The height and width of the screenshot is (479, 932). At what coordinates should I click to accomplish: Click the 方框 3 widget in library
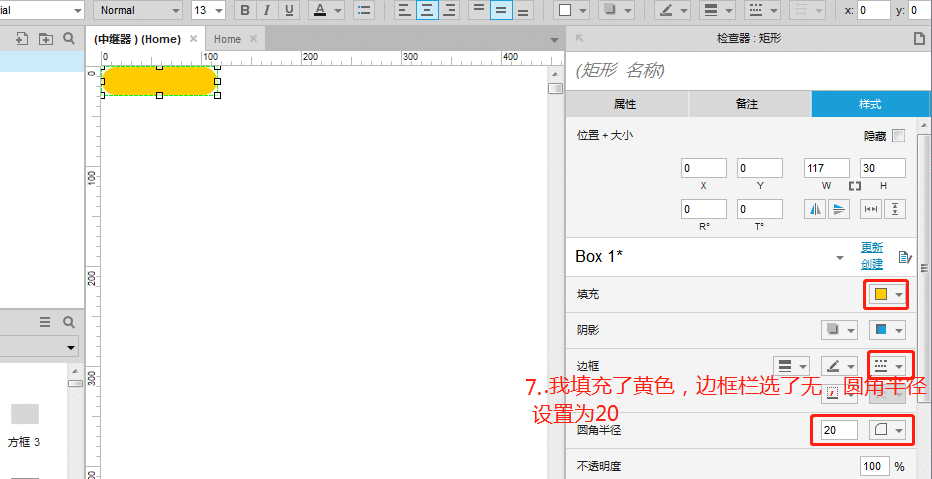24,426
